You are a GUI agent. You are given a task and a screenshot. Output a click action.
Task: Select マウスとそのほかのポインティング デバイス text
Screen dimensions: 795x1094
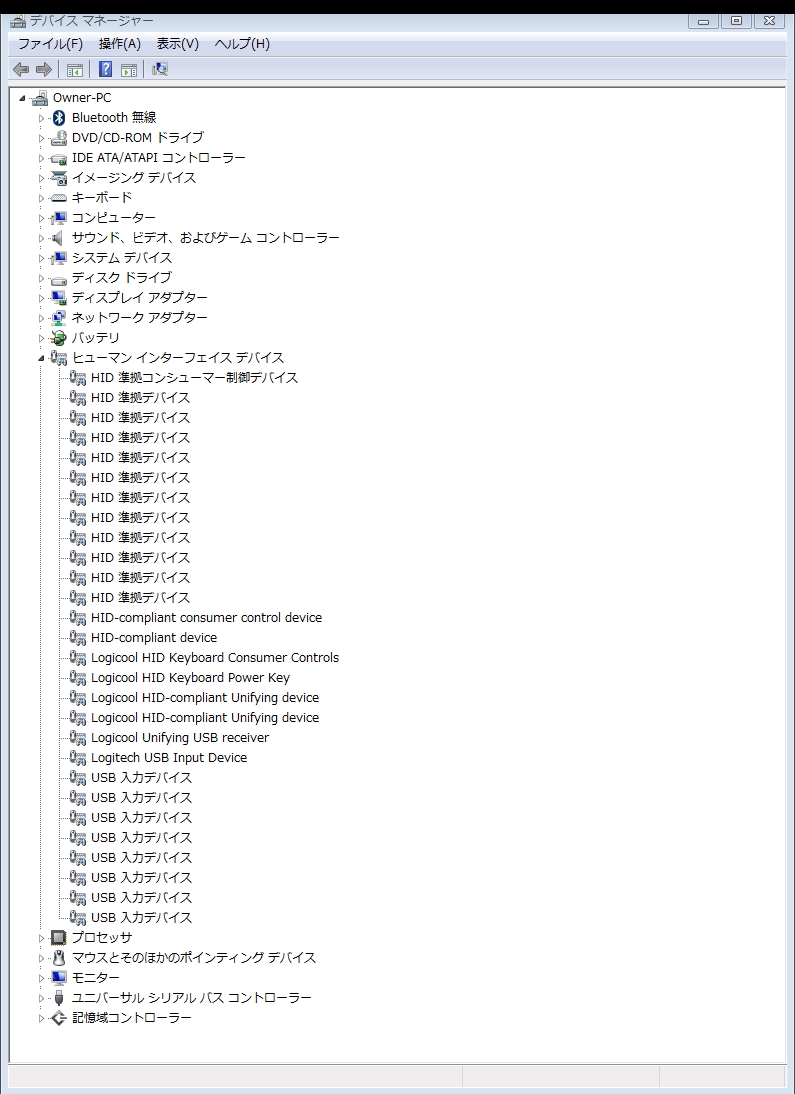[194, 958]
